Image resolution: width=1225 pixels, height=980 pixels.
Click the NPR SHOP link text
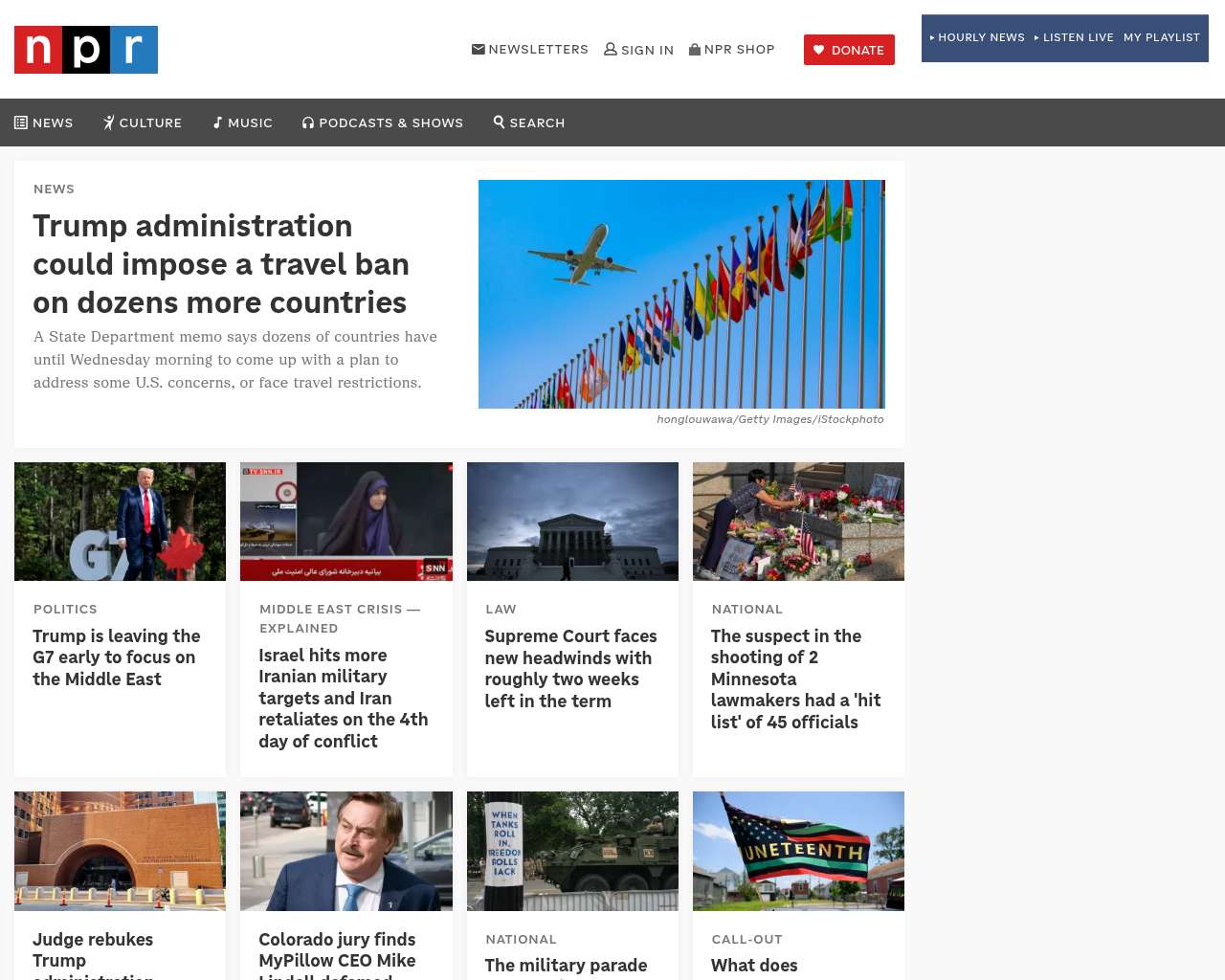(739, 49)
